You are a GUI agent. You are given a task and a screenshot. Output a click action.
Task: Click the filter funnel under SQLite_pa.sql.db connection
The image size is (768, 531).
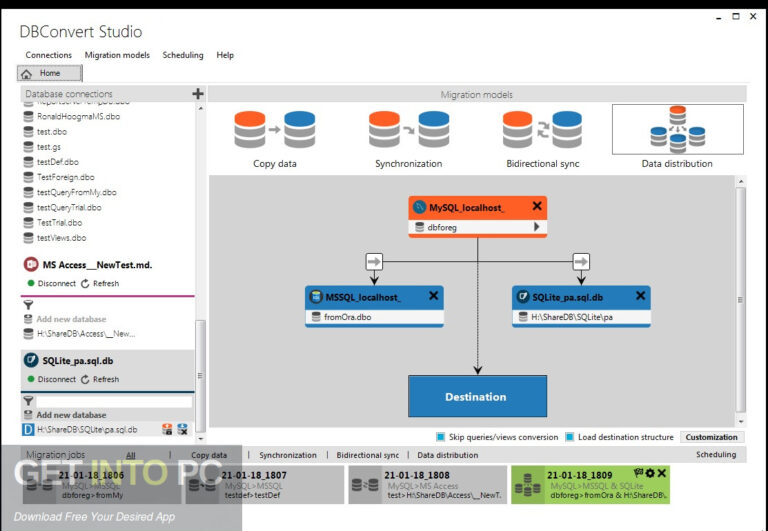(x=28, y=401)
